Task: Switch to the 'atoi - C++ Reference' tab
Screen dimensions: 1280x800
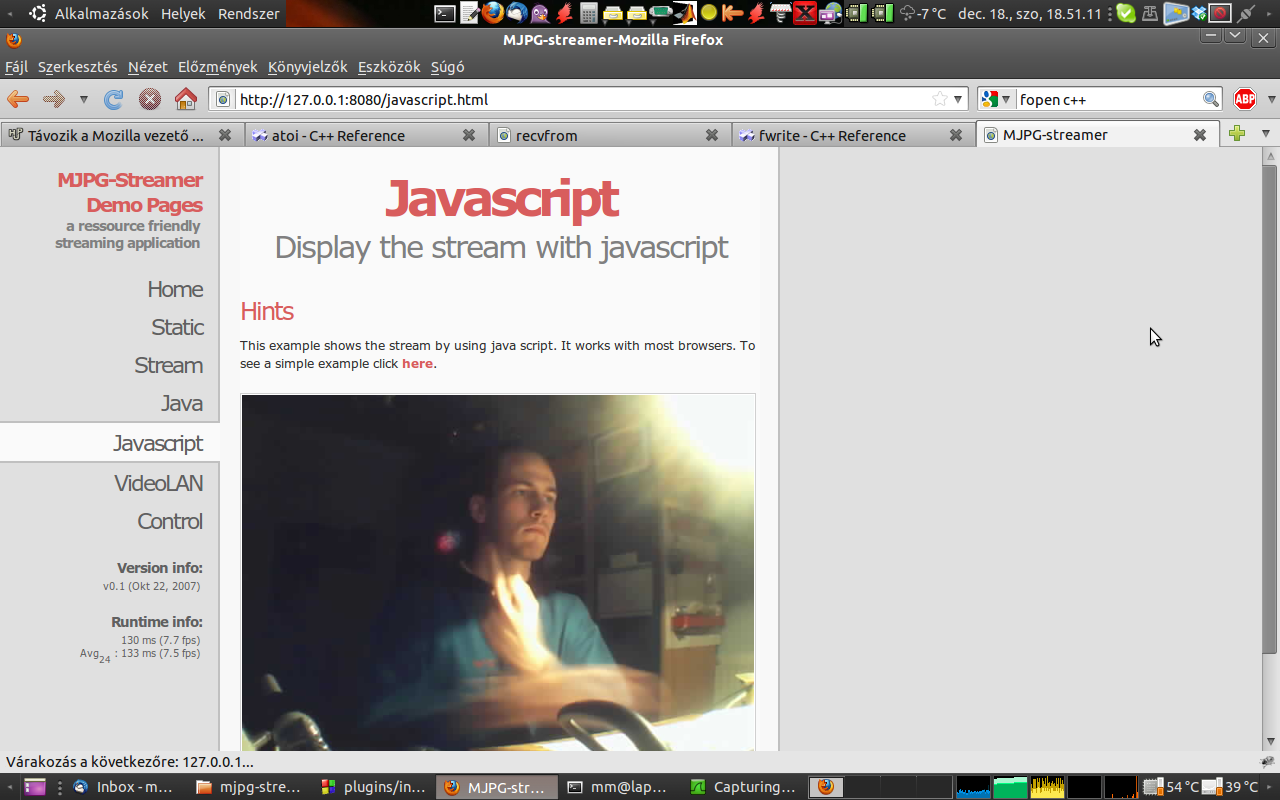Action: click(366, 135)
